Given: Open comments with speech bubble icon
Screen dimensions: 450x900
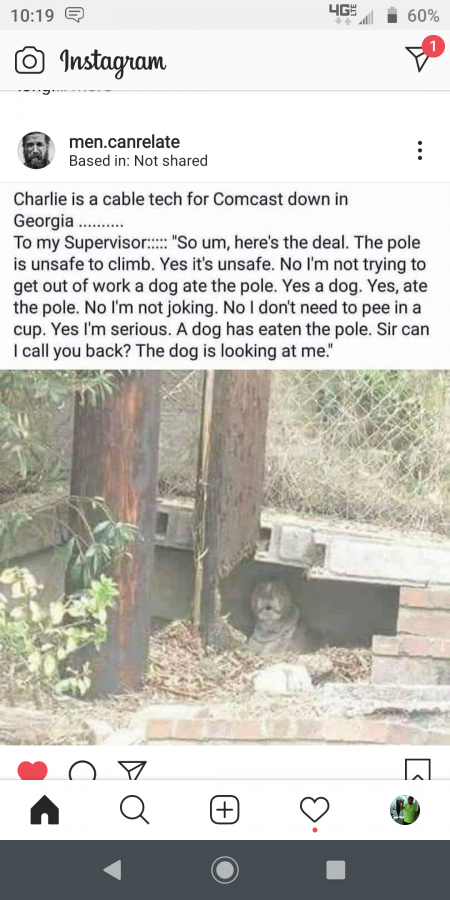Looking at the screenshot, I should coord(83,770).
